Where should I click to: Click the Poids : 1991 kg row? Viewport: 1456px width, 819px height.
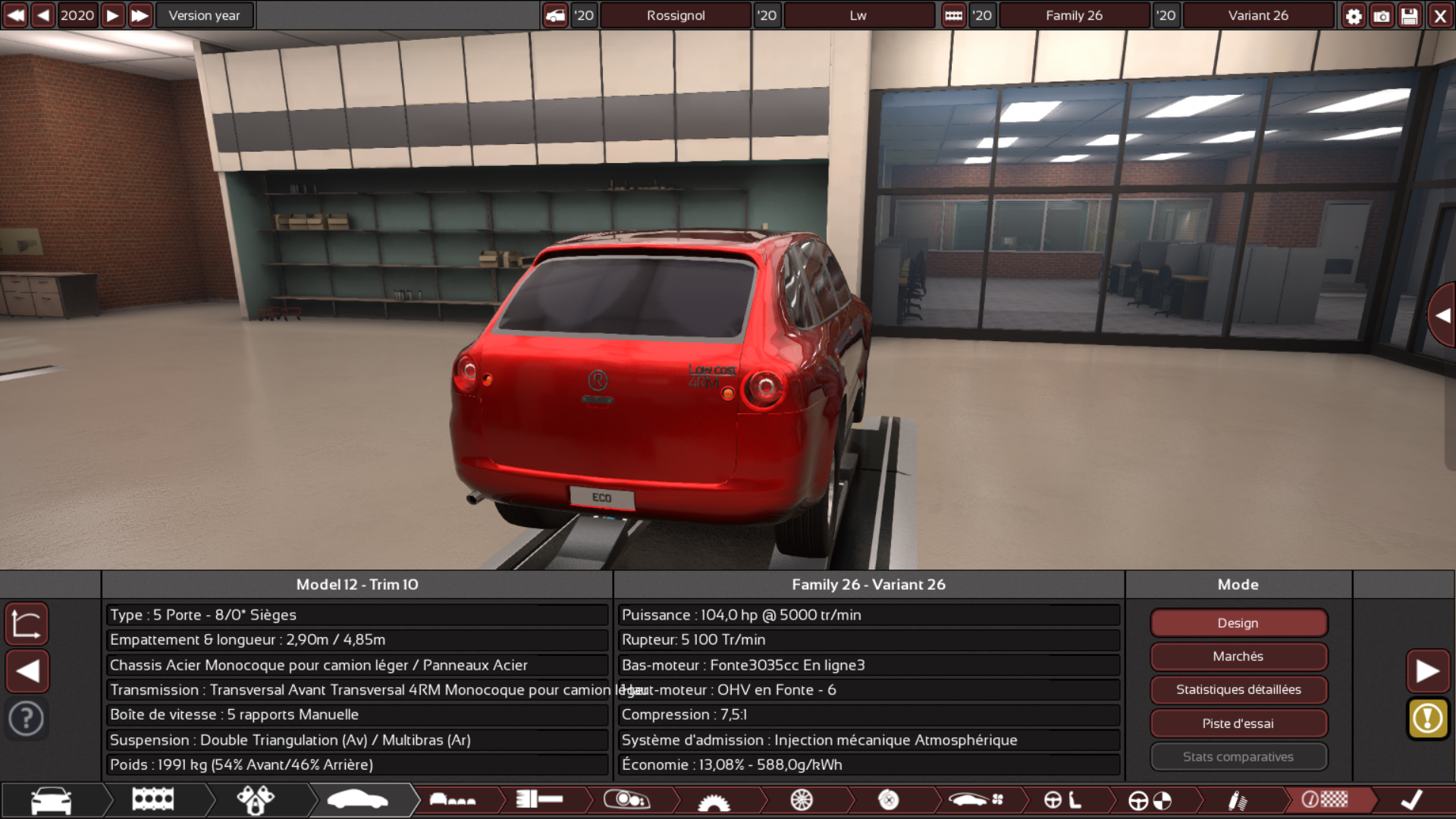[357, 765]
